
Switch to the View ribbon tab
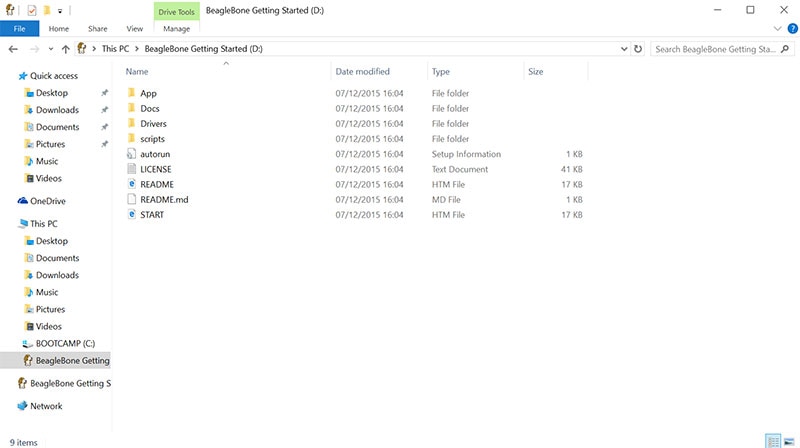[134, 29]
